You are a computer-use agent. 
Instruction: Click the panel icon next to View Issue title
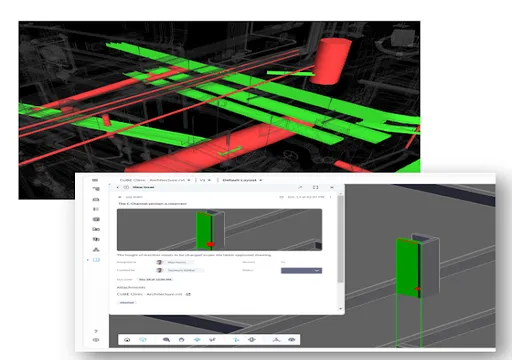coord(126,187)
